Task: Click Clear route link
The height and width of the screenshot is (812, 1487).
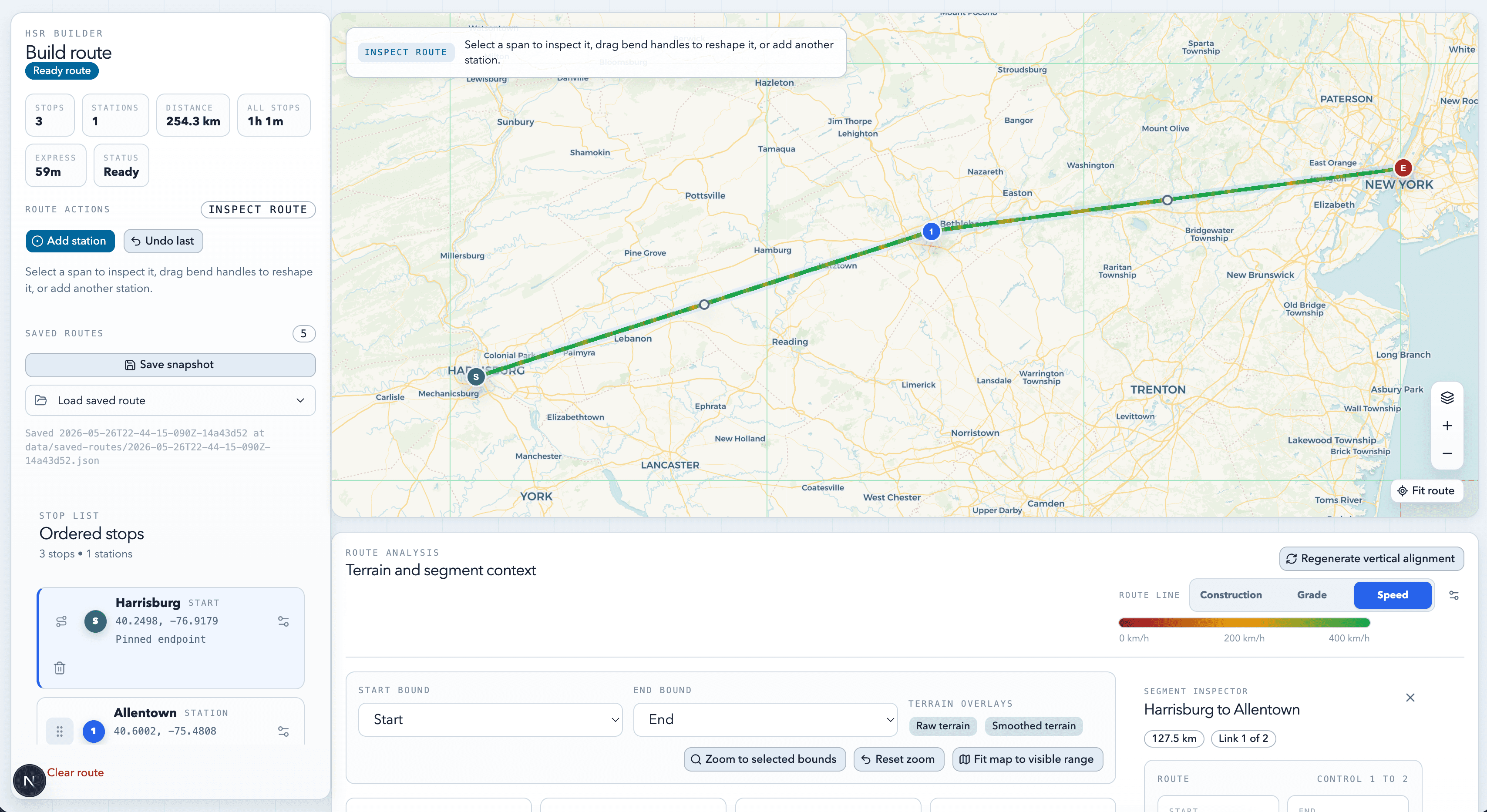Action: (75, 773)
